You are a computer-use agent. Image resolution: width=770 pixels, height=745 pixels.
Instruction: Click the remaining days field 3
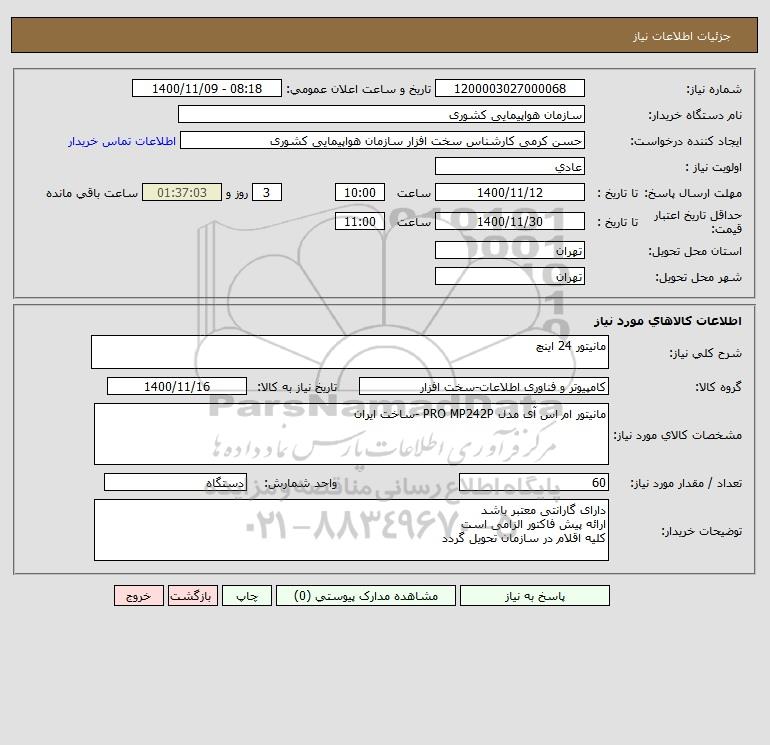pyautogui.click(x=267, y=193)
